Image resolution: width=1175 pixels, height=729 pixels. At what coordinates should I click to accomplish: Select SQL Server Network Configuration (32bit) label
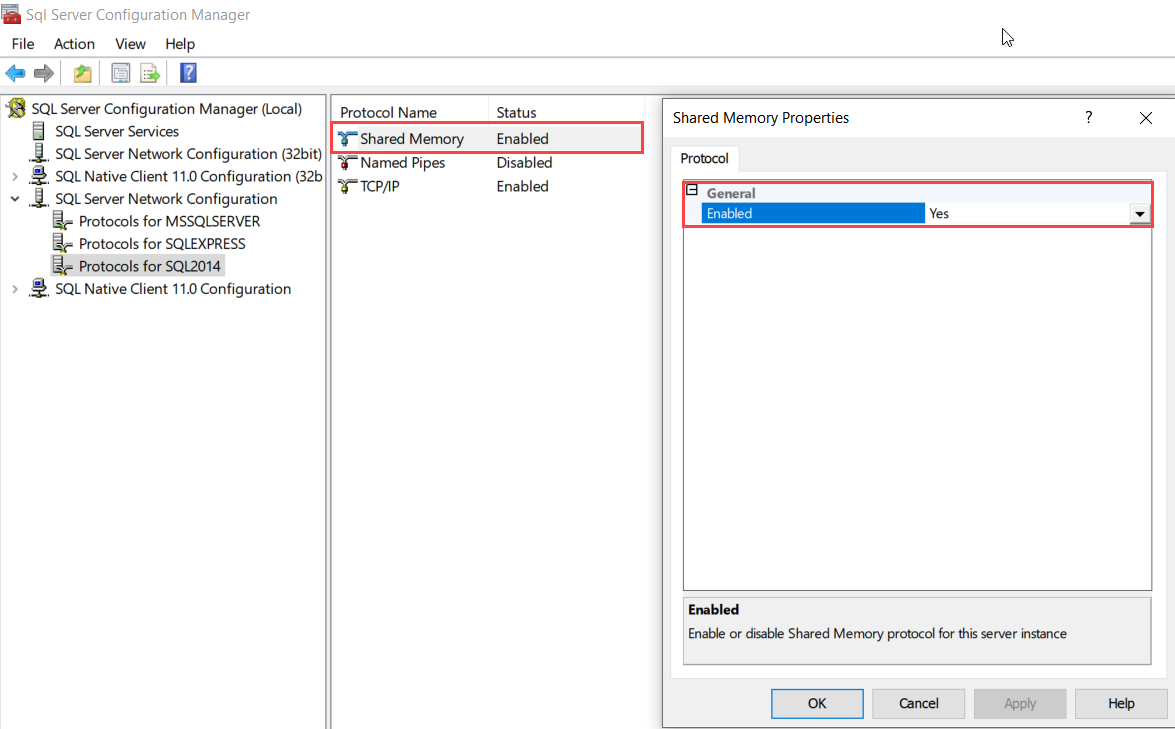pos(189,154)
